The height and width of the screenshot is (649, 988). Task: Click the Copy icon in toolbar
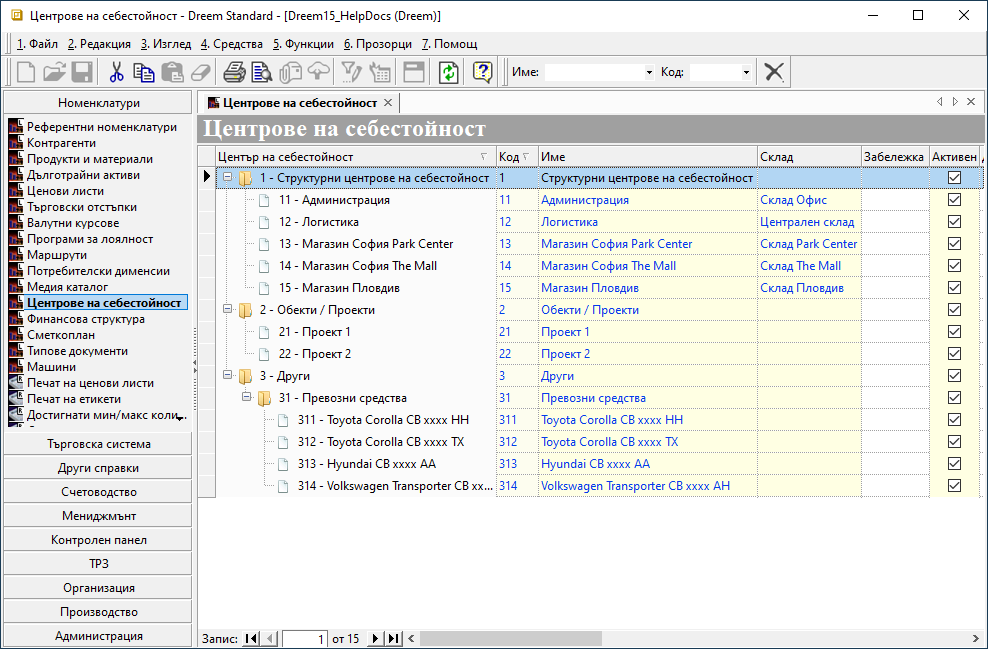pyautogui.click(x=144, y=72)
